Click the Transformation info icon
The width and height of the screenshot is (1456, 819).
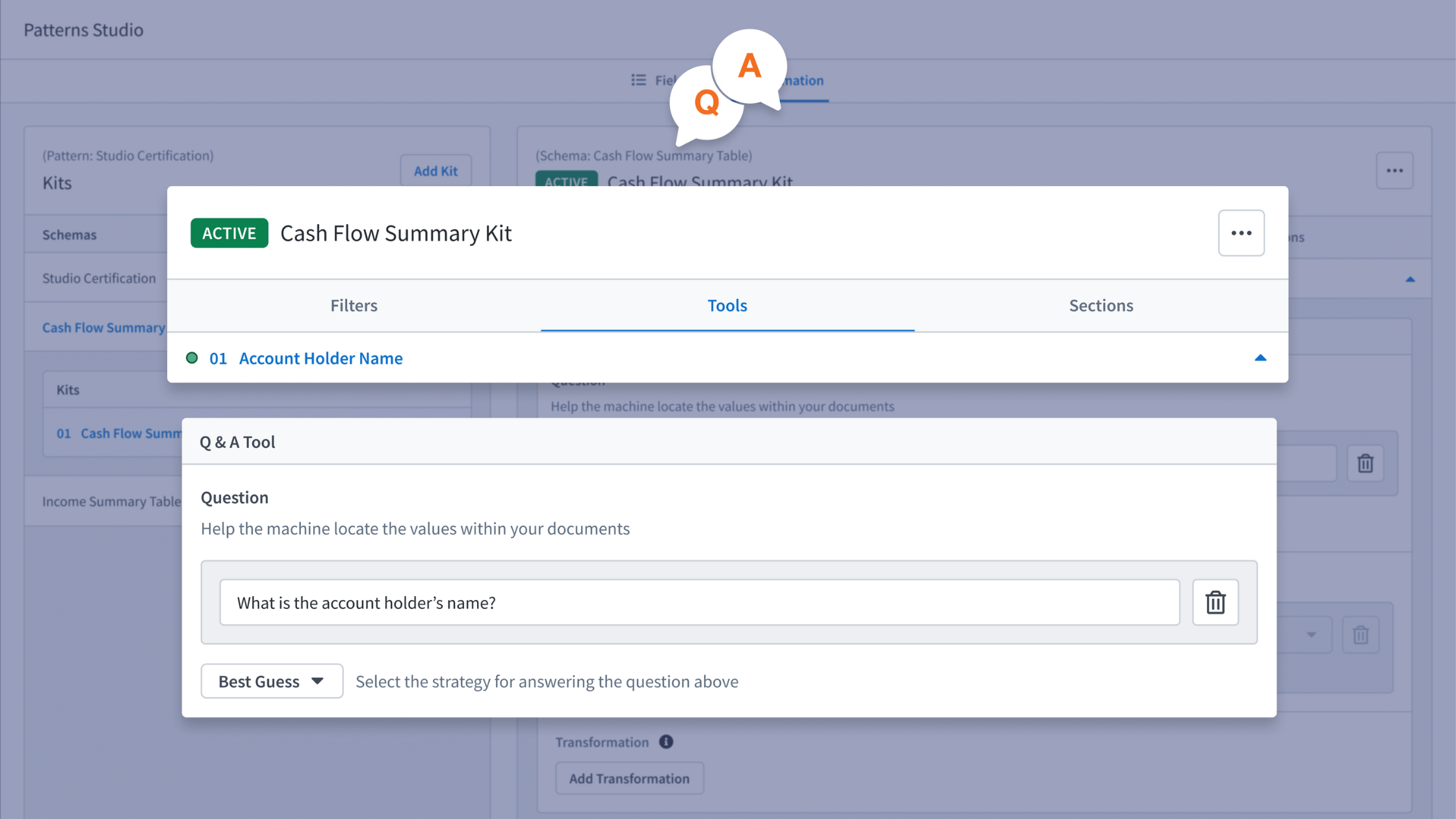(x=666, y=742)
